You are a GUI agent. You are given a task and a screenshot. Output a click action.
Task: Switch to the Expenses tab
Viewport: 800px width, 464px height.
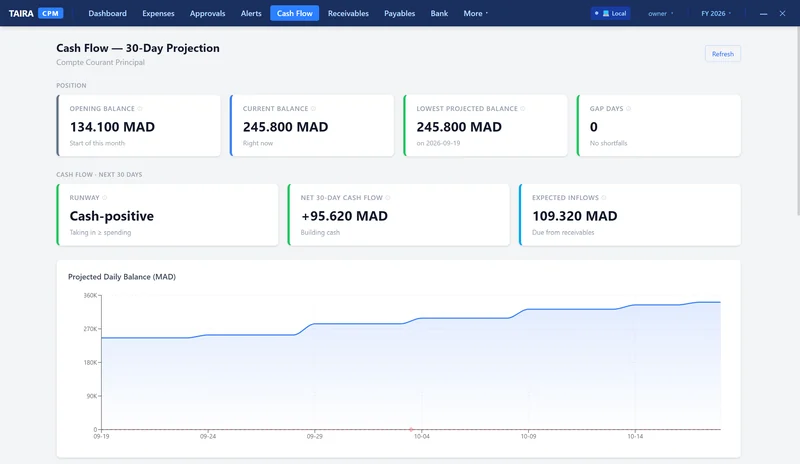[158, 13]
